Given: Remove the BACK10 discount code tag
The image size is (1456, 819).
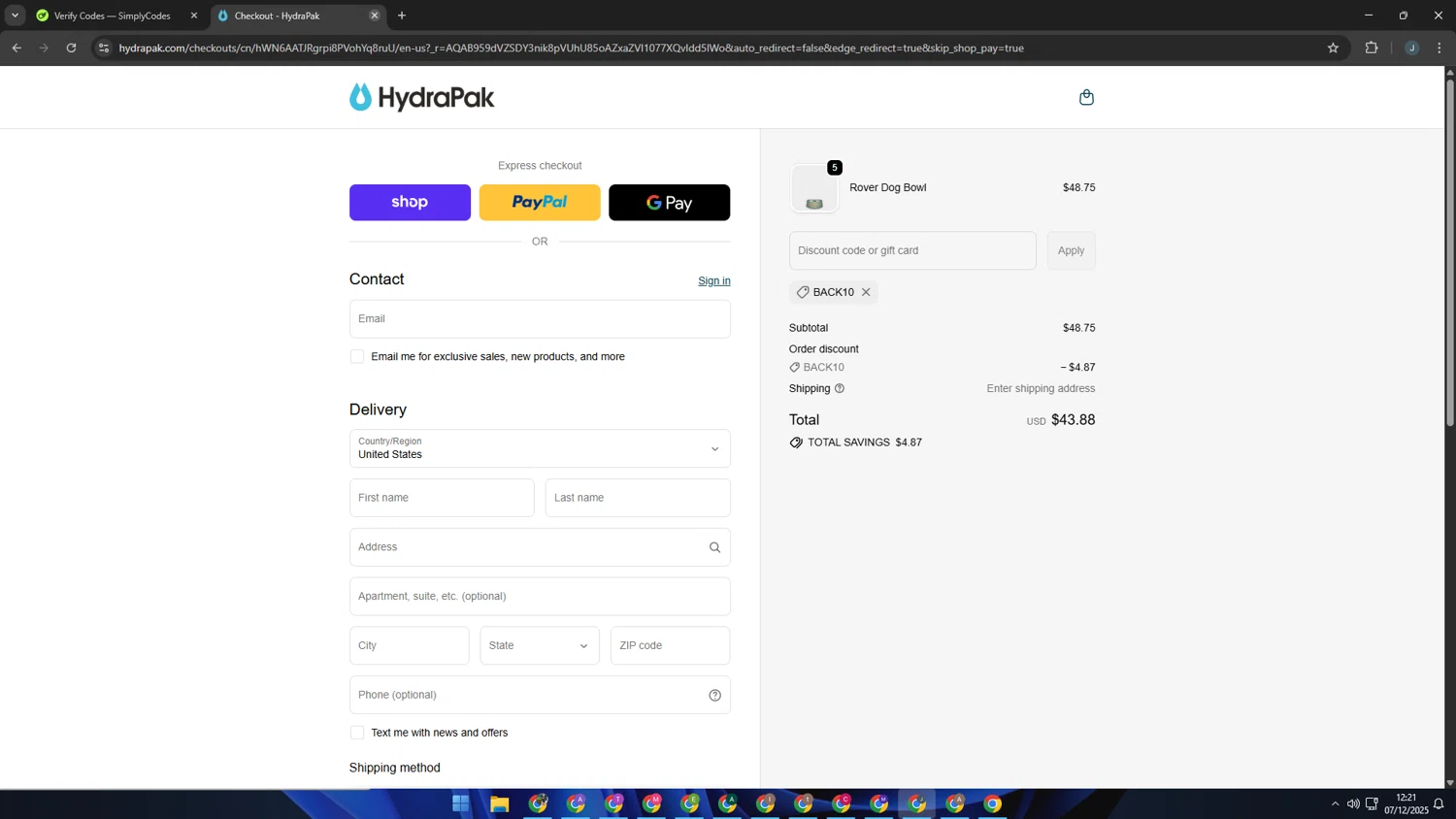Looking at the screenshot, I should [866, 292].
